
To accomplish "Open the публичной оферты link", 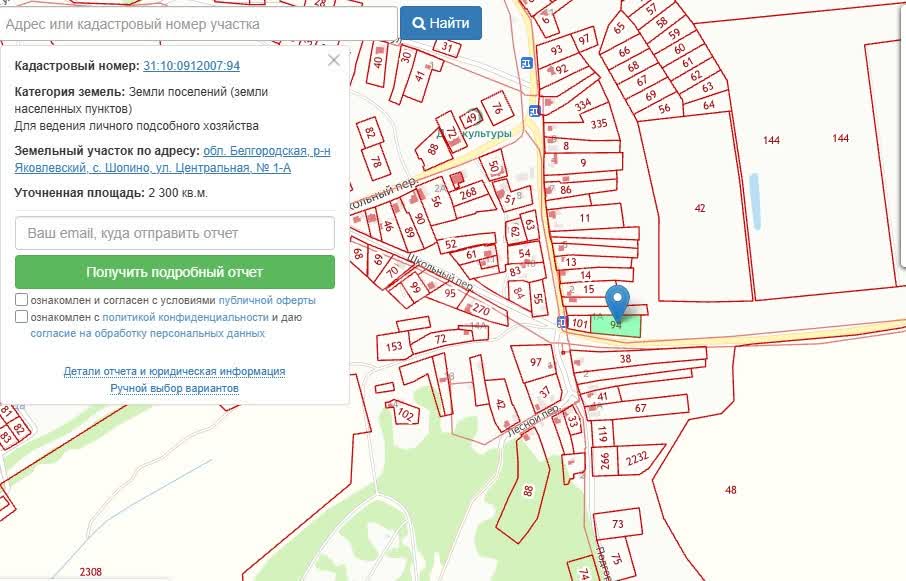I will coord(267,300).
